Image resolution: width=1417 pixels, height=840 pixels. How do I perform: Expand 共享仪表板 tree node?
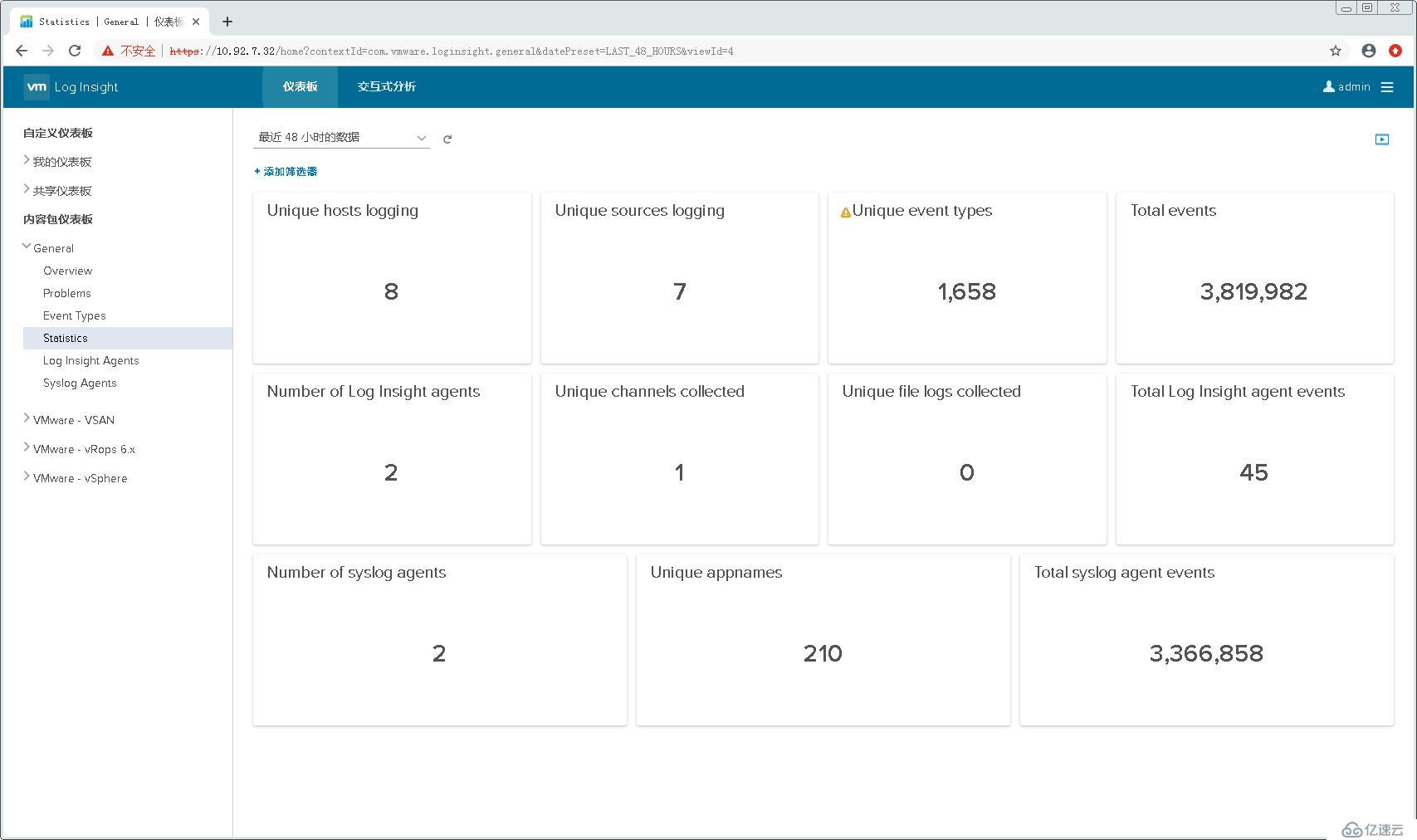coord(27,189)
